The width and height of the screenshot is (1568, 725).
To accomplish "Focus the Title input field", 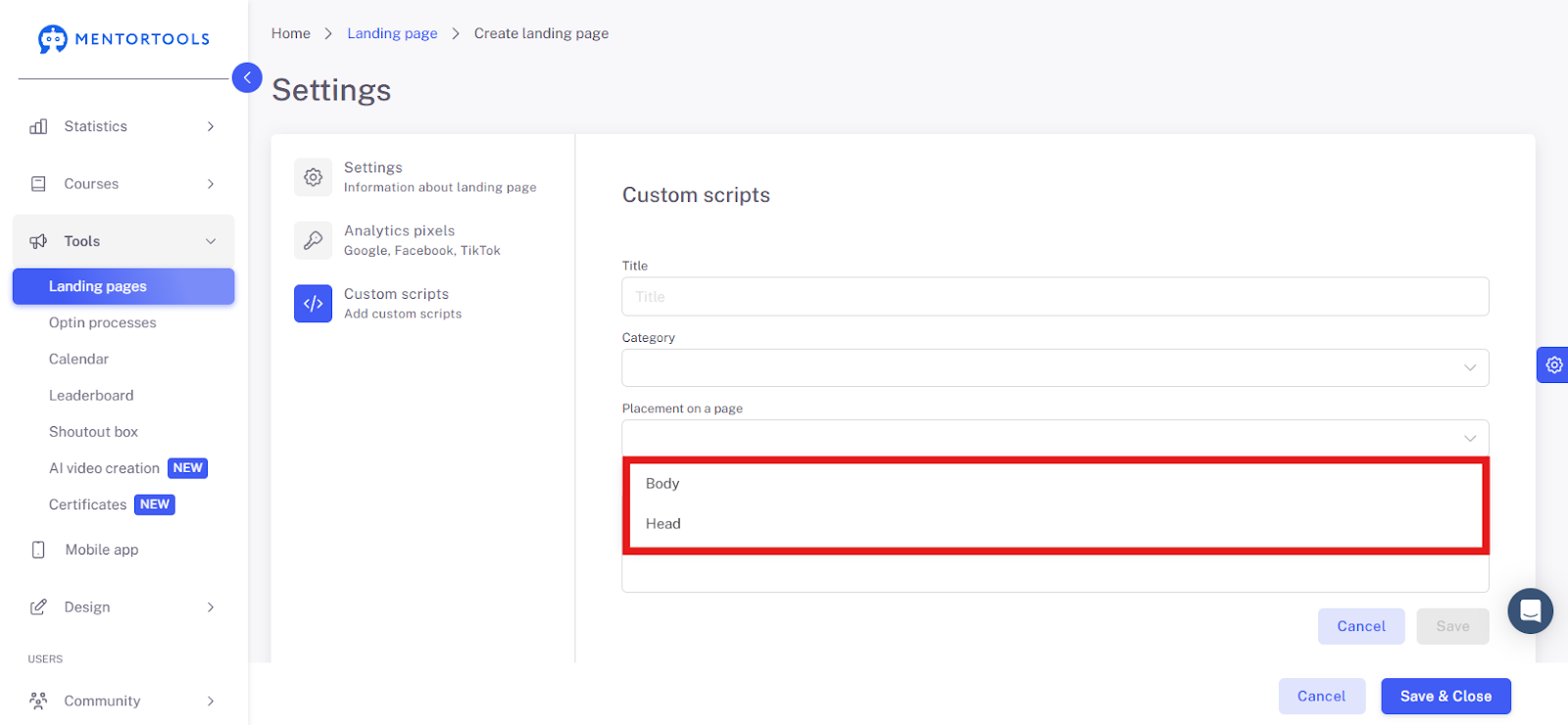I will coord(1055,296).
